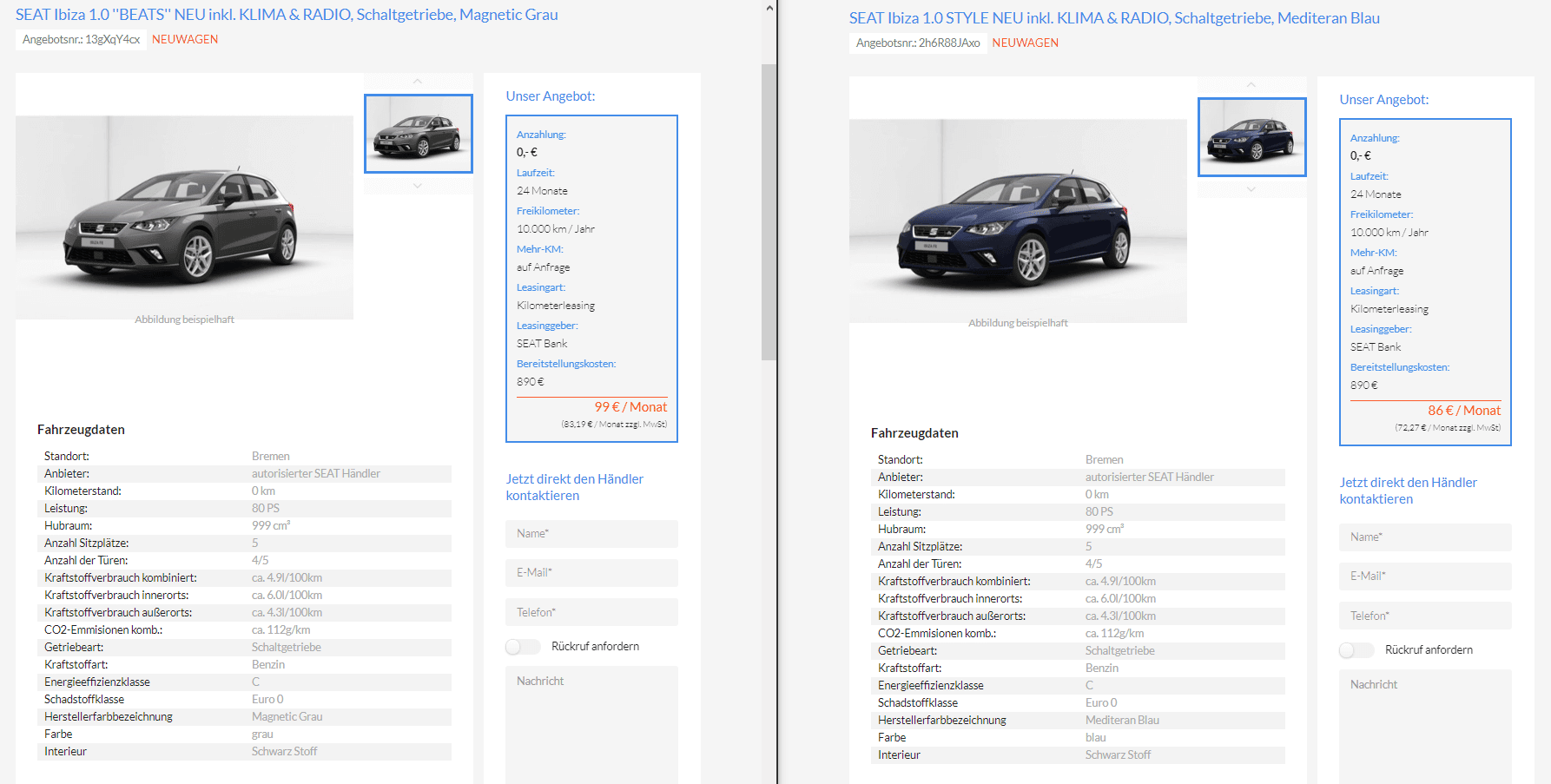Click 83,19 € / Monat zzgl. MwSt text
The image size is (1551, 784).
(x=614, y=425)
